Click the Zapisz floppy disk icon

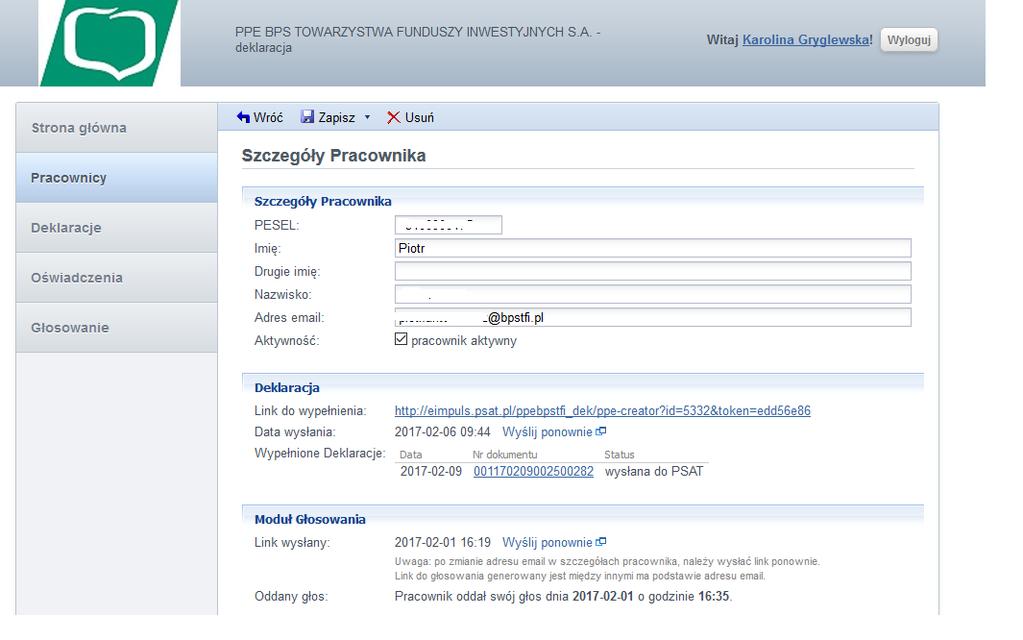307,117
